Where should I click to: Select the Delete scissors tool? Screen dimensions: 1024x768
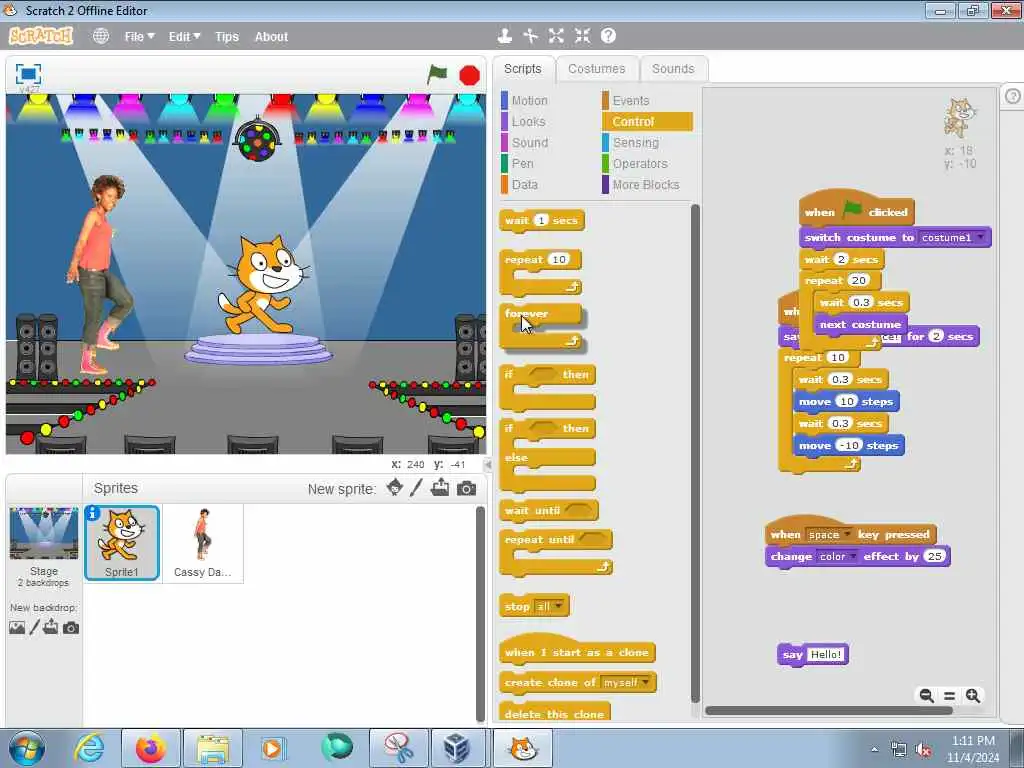[x=530, y=36]
